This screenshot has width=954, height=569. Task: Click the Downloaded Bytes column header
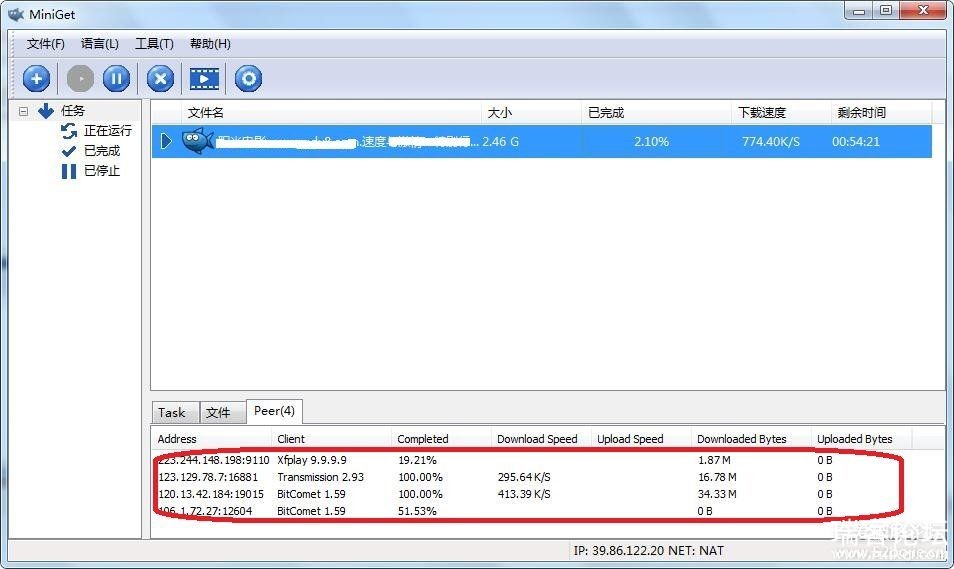(751, 439)
